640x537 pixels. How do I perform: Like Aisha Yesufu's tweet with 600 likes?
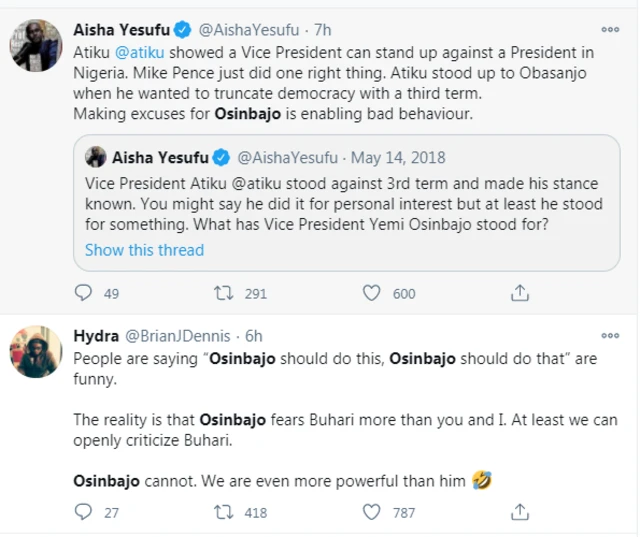[x=372, y=293]
